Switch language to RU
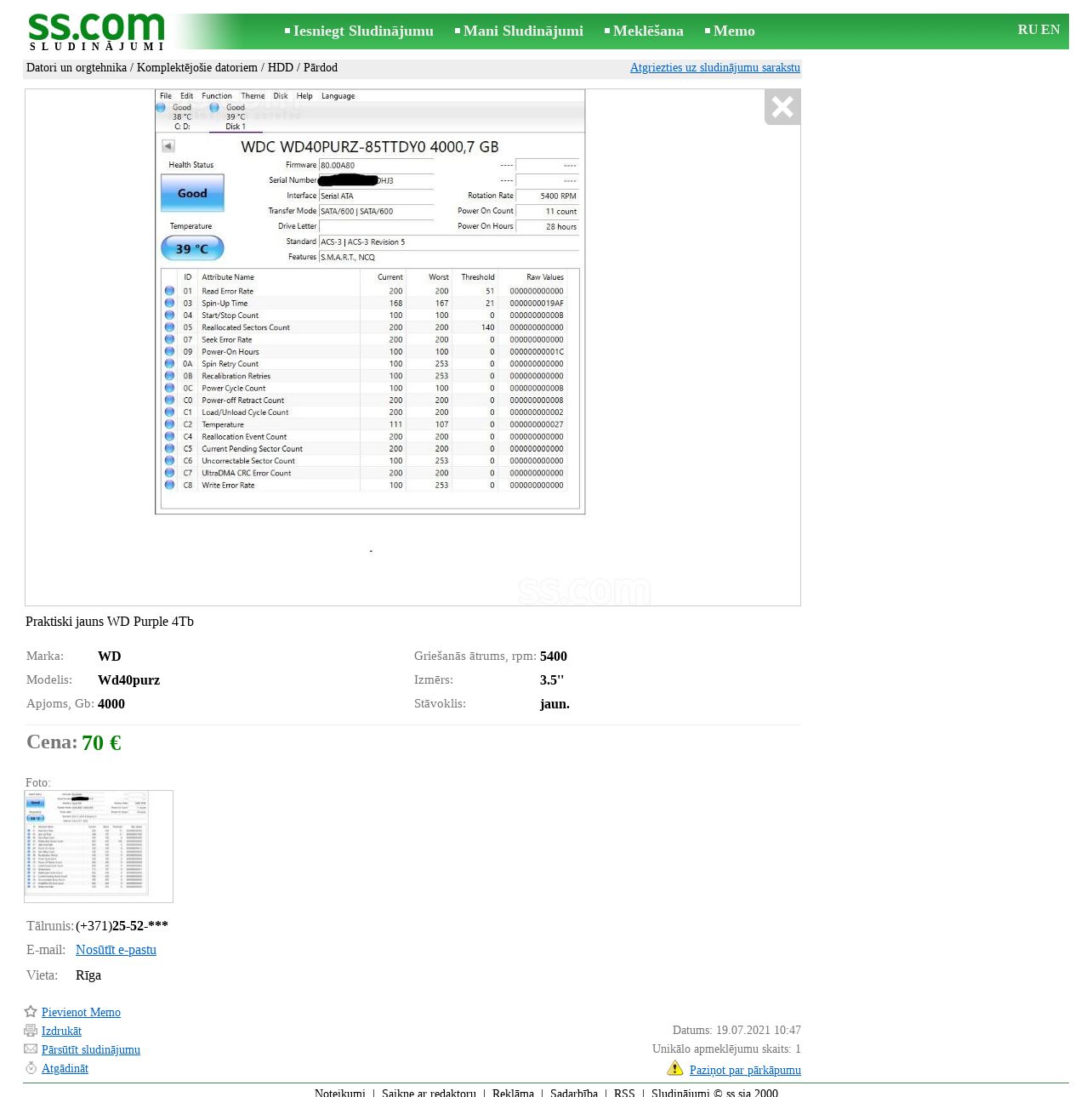The height and width of the screenshot is (1097, 1092). coord(1027,30)
